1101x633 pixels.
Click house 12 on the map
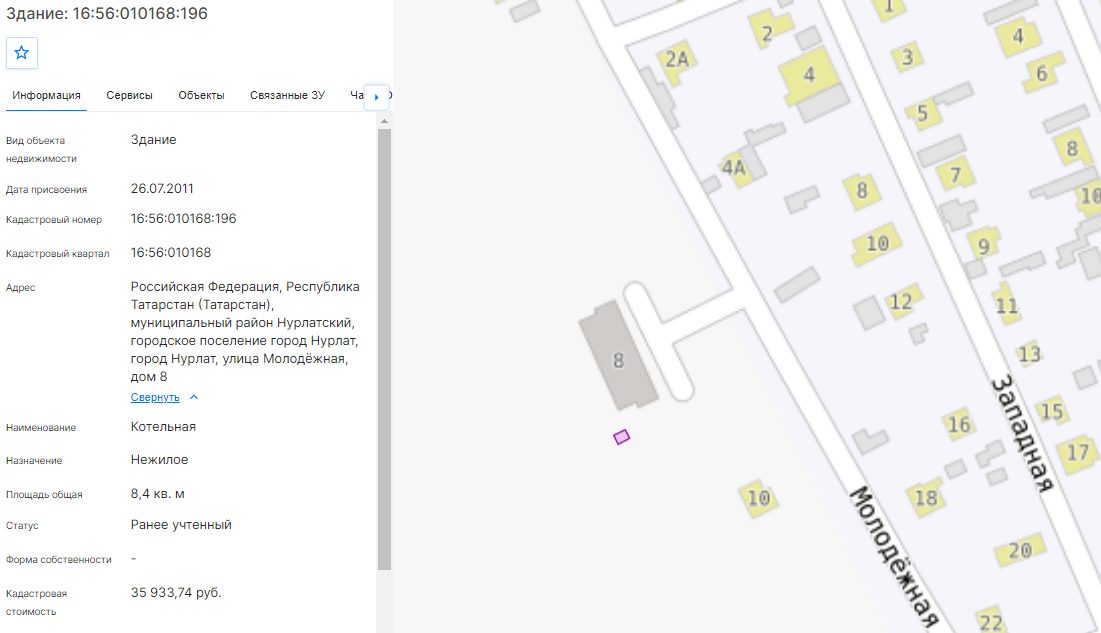coord(902,302)
